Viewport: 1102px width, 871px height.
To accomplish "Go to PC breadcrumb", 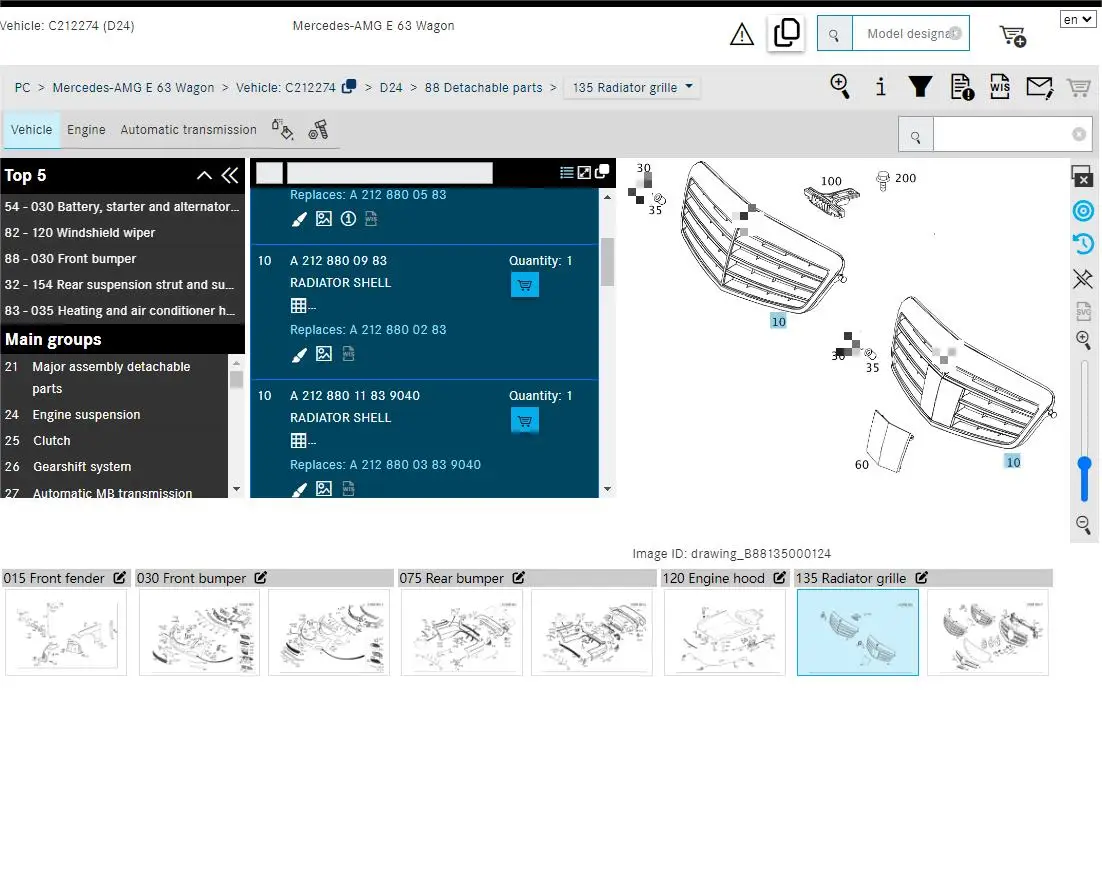I will point(22,87).
